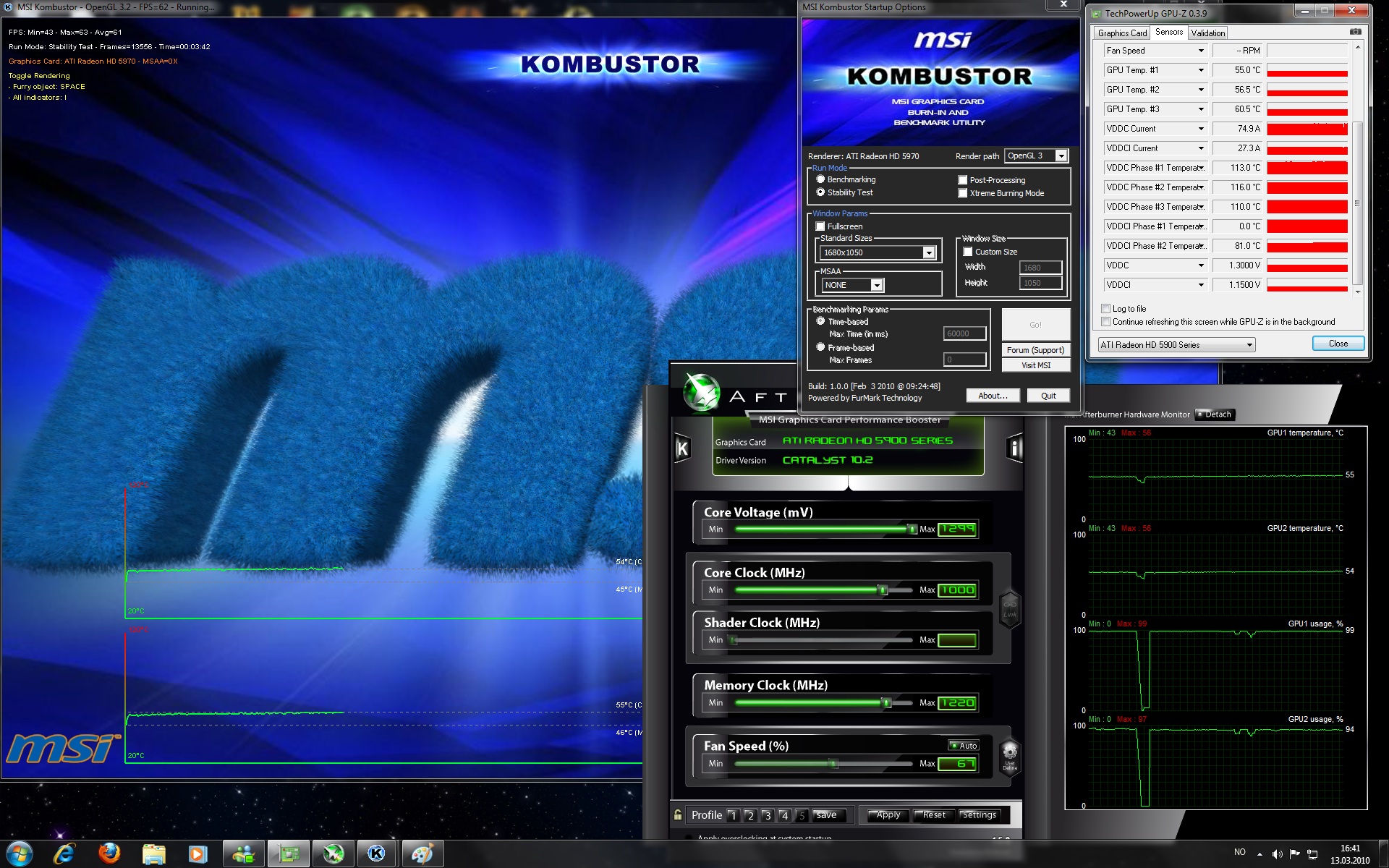Enable Continue refreshing in background checkbox
Viewport: 1389px width, 868px height.
[1105, 322]
